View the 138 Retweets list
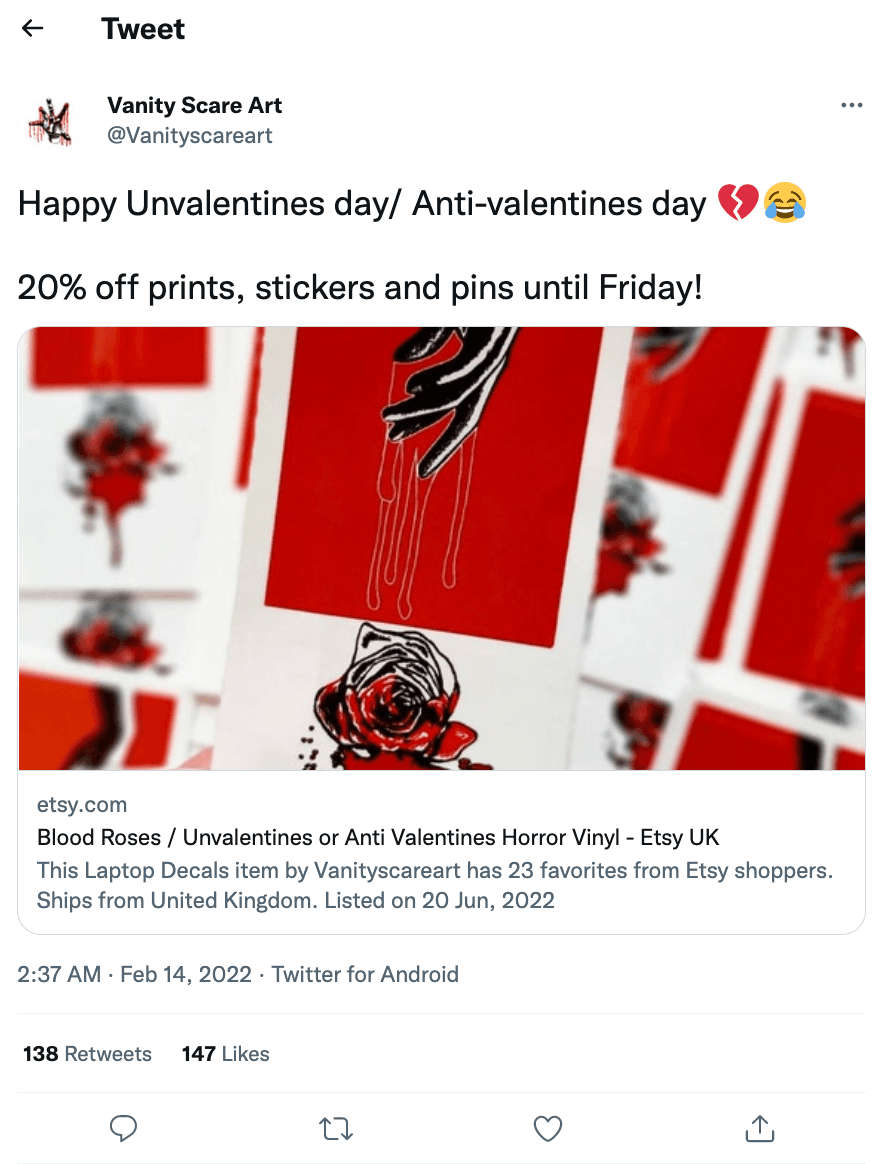This screenshot has width=884, height=1164. [x=88, y=1053]
